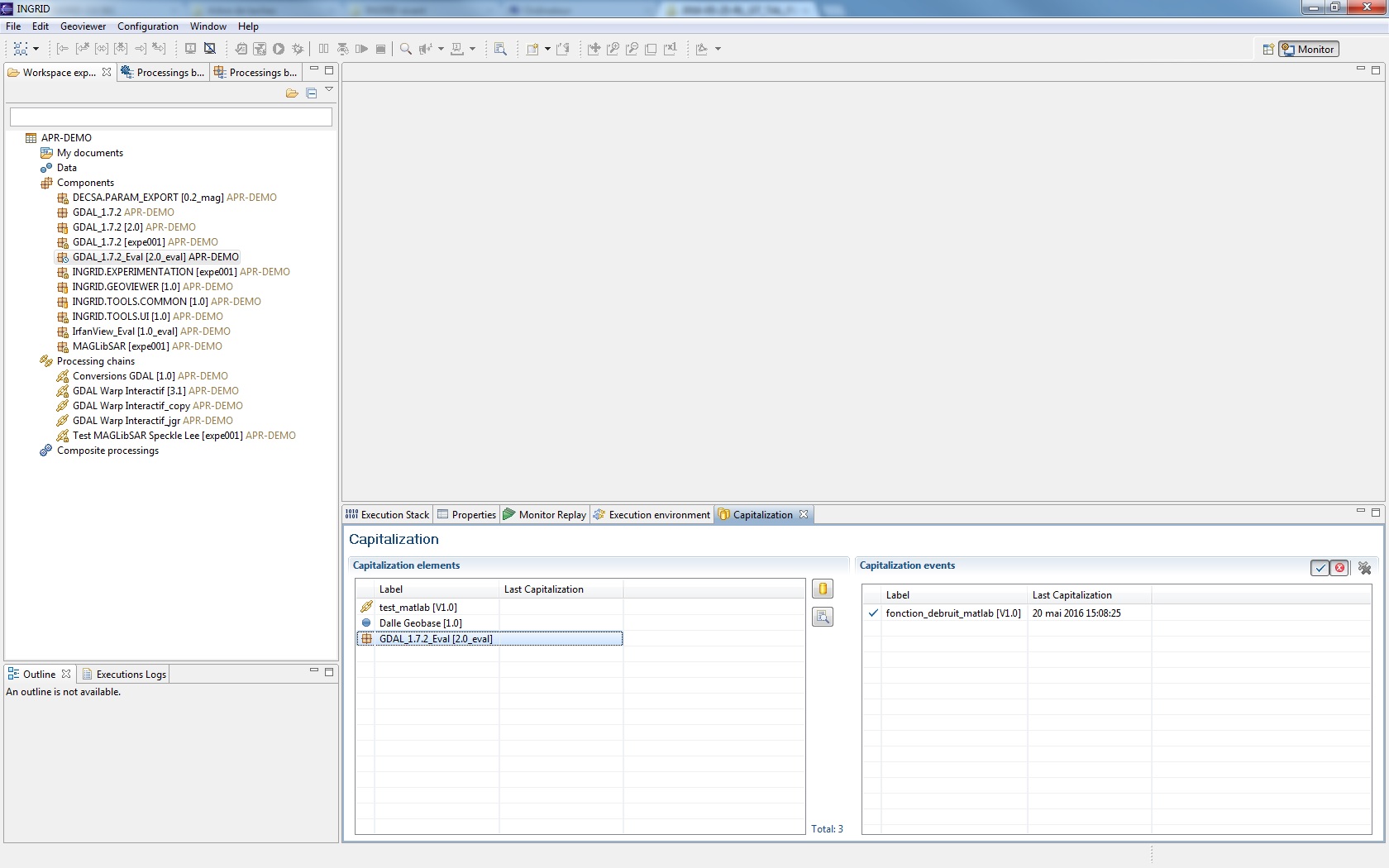1389x868 pixels.
Task: Open dropdown arrow next to first toolbar icon
Action: point(36,49)
